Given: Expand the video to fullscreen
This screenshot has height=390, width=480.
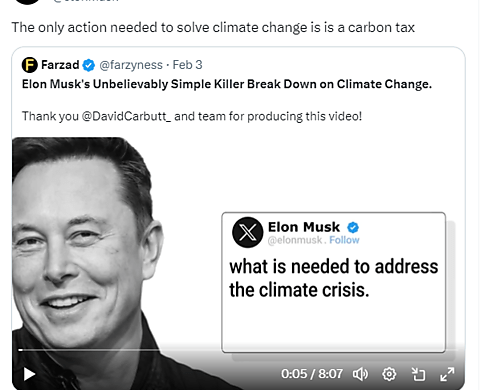Looking at the screenshot, I should click(x=447, y=374).
